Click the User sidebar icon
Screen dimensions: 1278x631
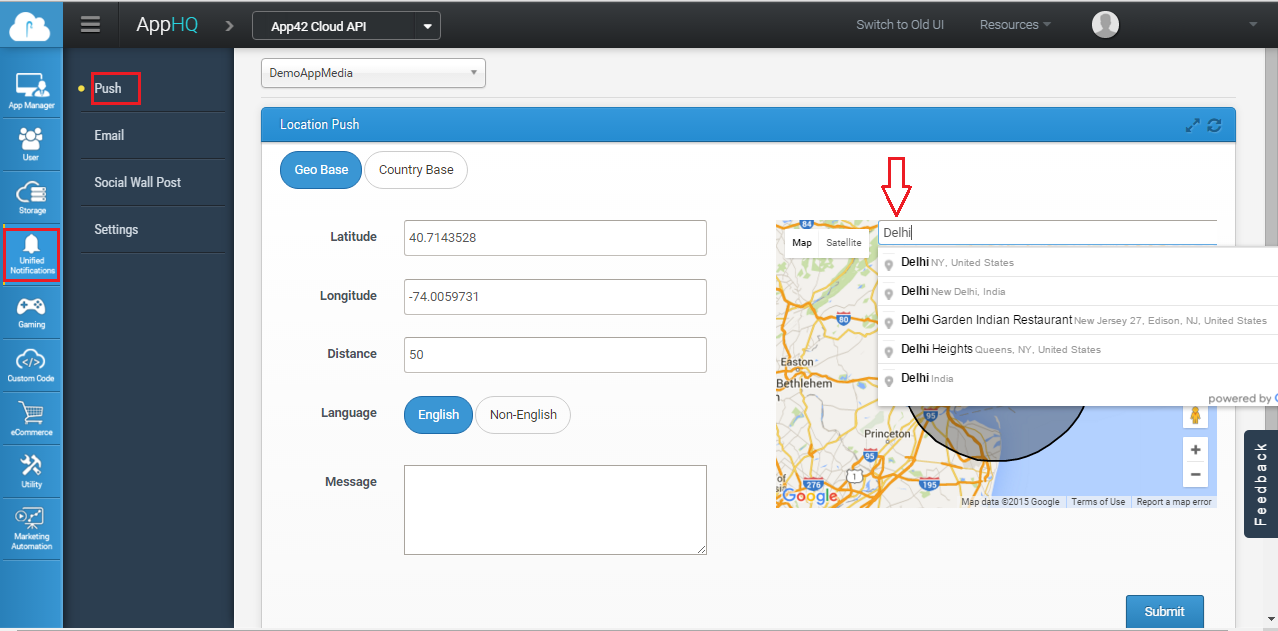(x=31, y=143)
